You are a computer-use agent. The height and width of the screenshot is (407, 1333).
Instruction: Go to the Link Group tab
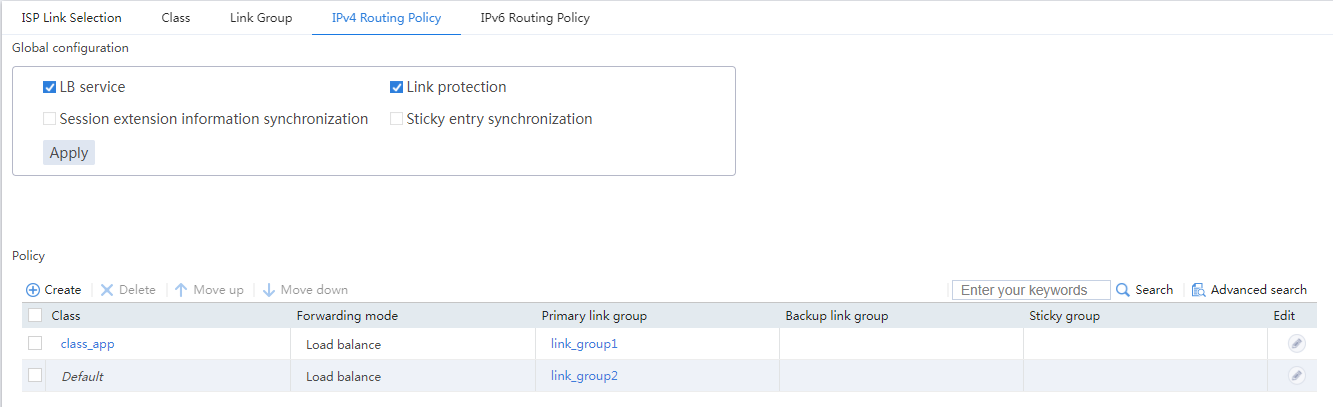tap(261, 18)
